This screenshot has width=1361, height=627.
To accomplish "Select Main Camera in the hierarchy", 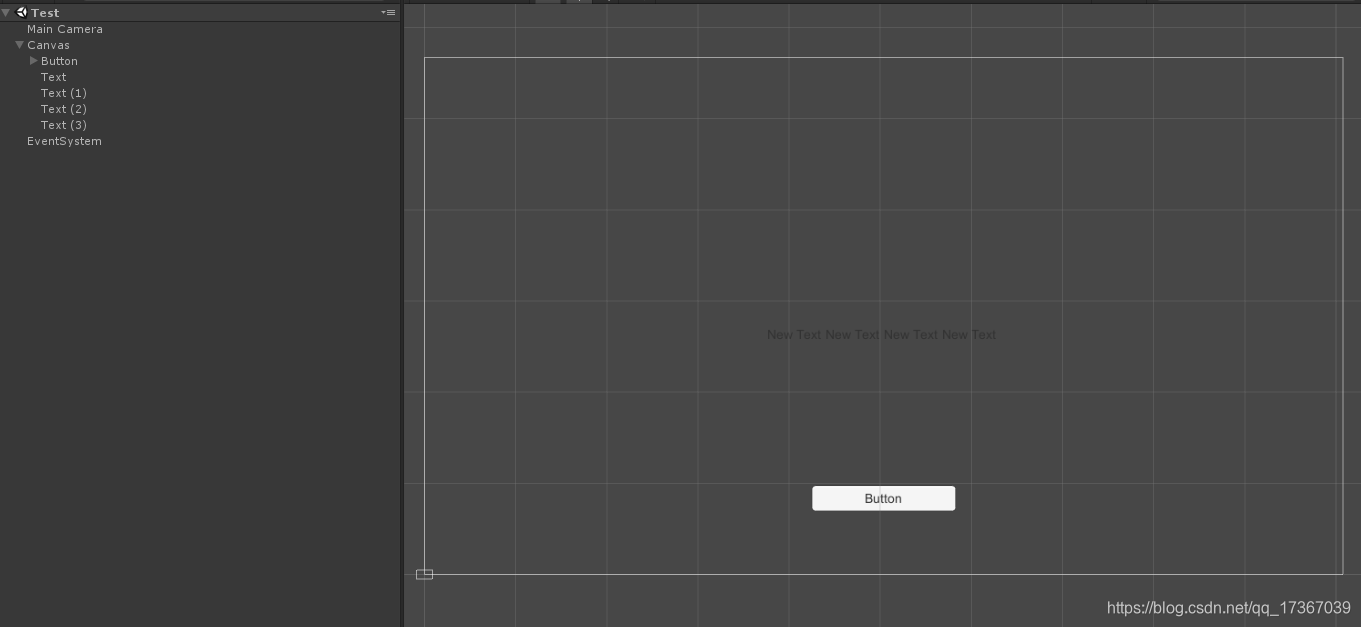I will pyautogui.click(x=65, y=29).
